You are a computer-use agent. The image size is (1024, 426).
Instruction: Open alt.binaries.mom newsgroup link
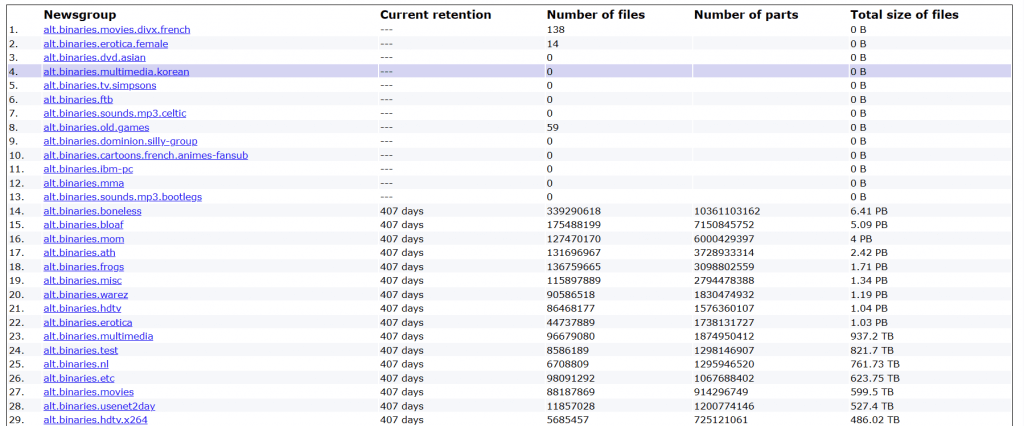[x=84, y=238]
